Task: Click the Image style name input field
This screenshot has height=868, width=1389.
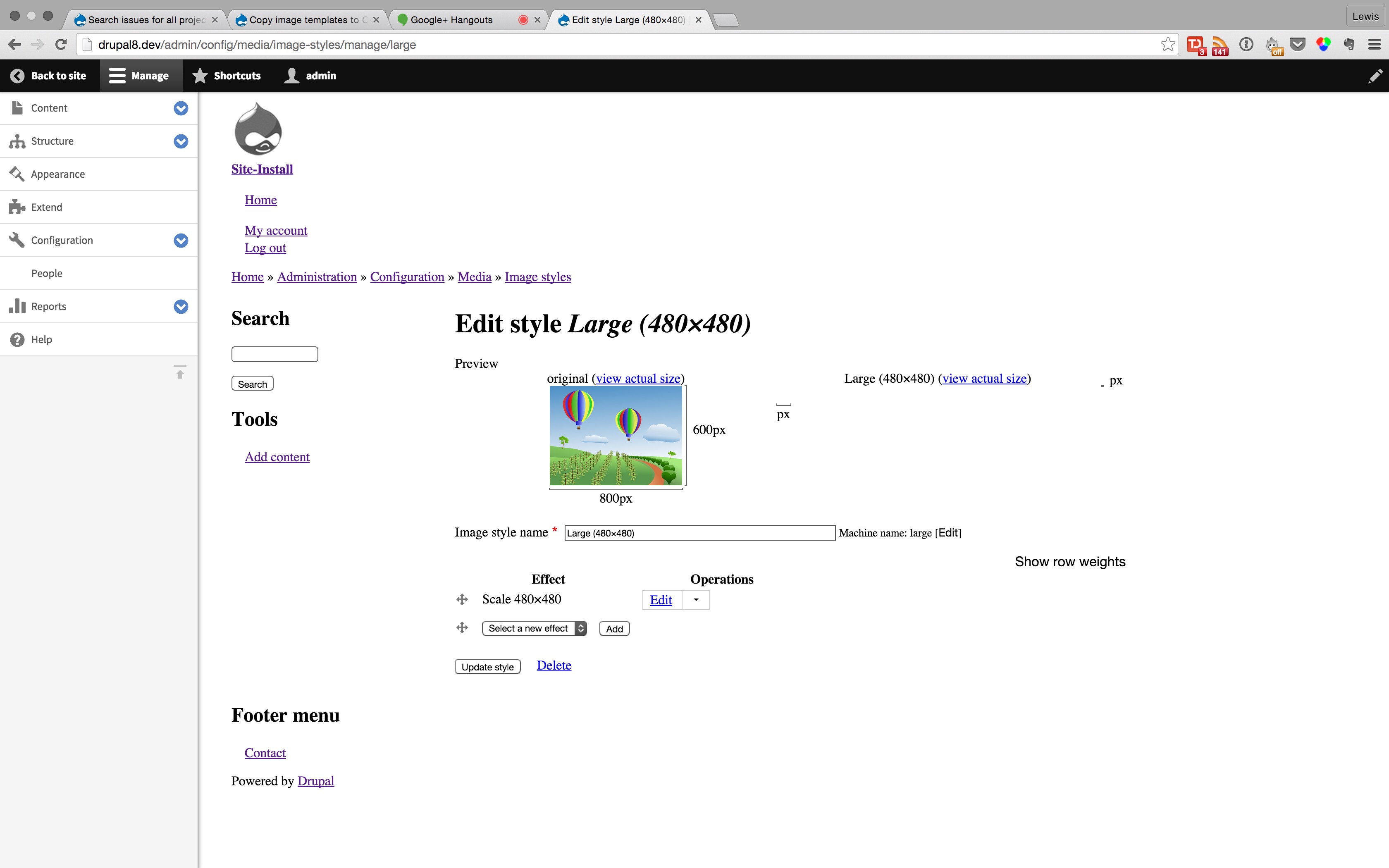Action: point(699,533)
